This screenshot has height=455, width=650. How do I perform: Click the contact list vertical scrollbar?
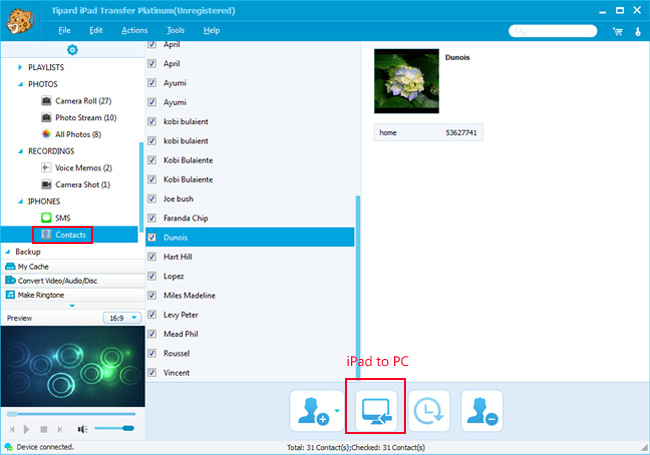click(358, 286)
